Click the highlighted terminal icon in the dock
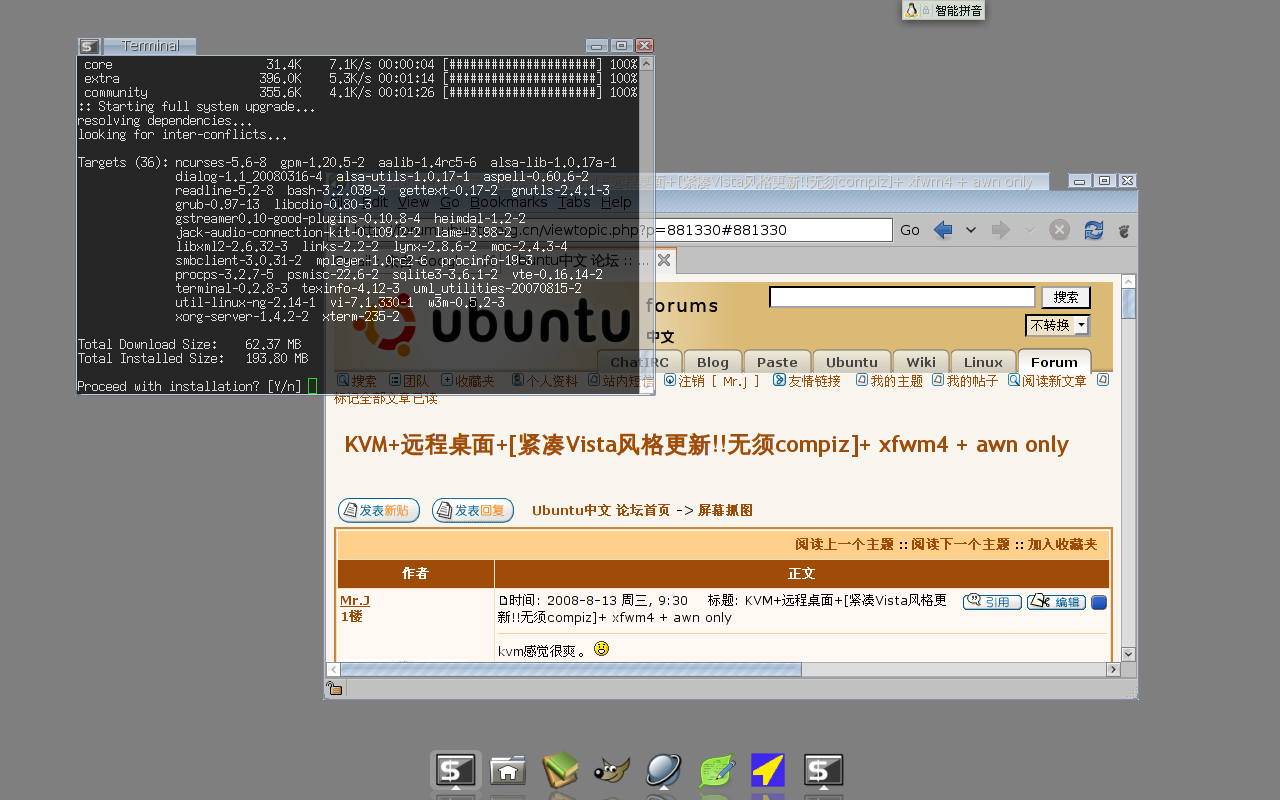Screen dimensions: 1280x800 point(456,771)
